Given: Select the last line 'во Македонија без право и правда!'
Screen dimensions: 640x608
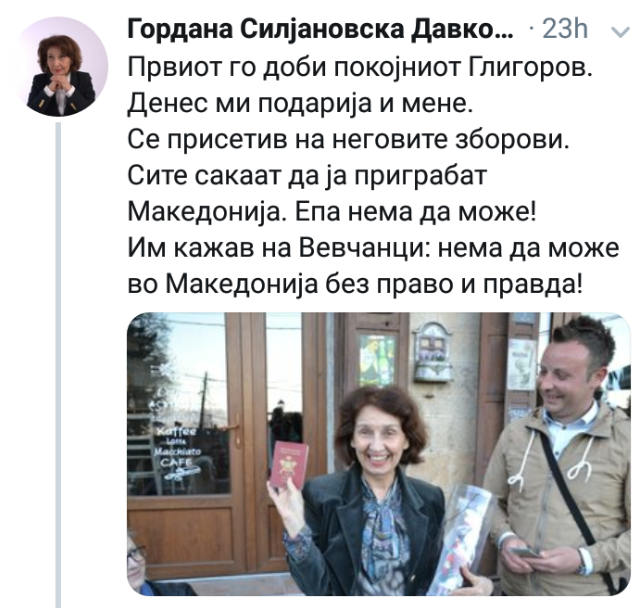Looking at the screenshot, I should click(x=355, y=284).
